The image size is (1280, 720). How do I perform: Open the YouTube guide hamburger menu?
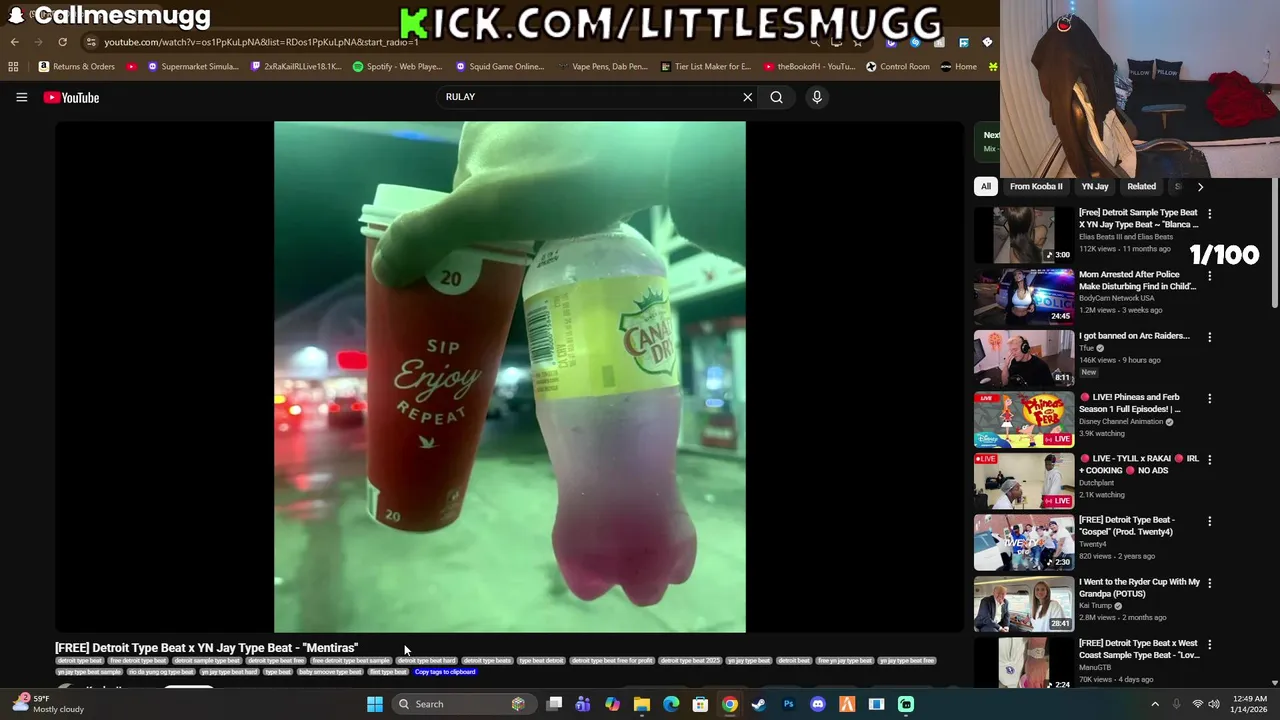click(21, 97)
